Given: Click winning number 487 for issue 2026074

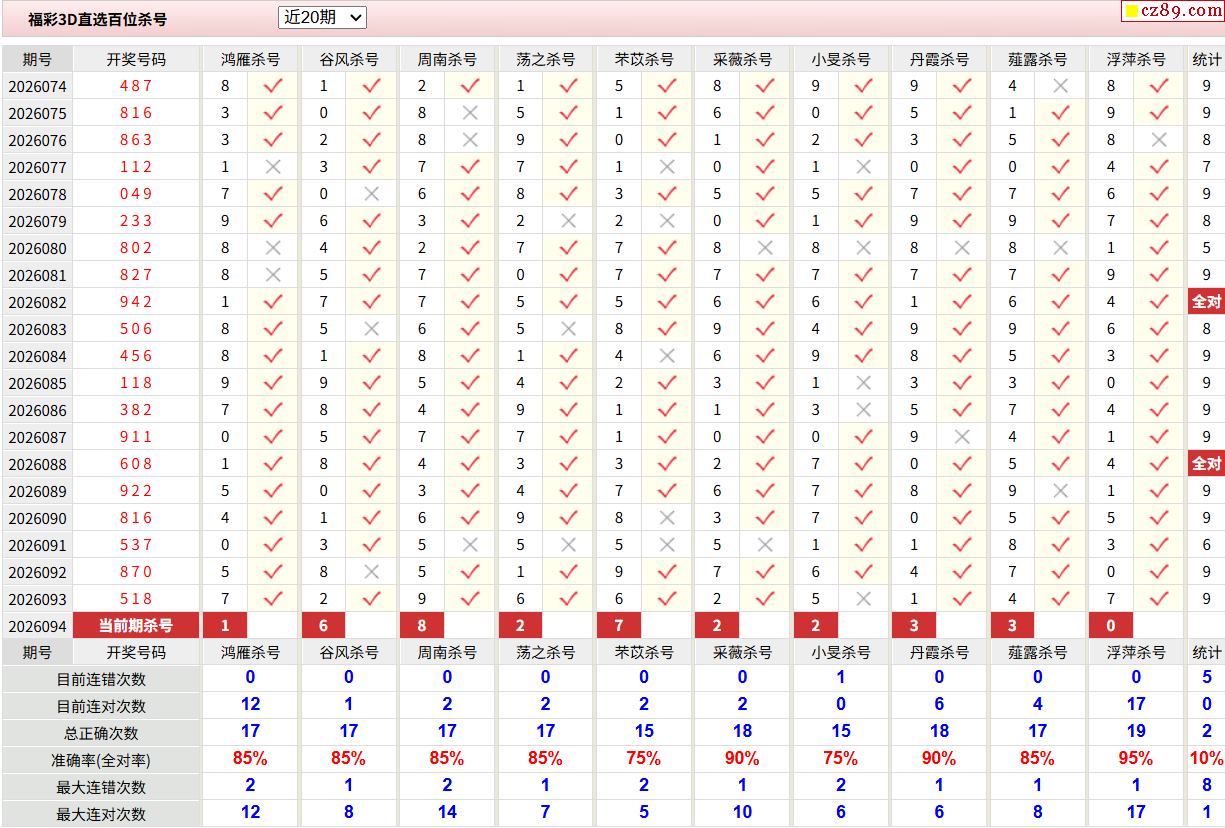Looking at the screenshot, I should [x=136, y=86].
